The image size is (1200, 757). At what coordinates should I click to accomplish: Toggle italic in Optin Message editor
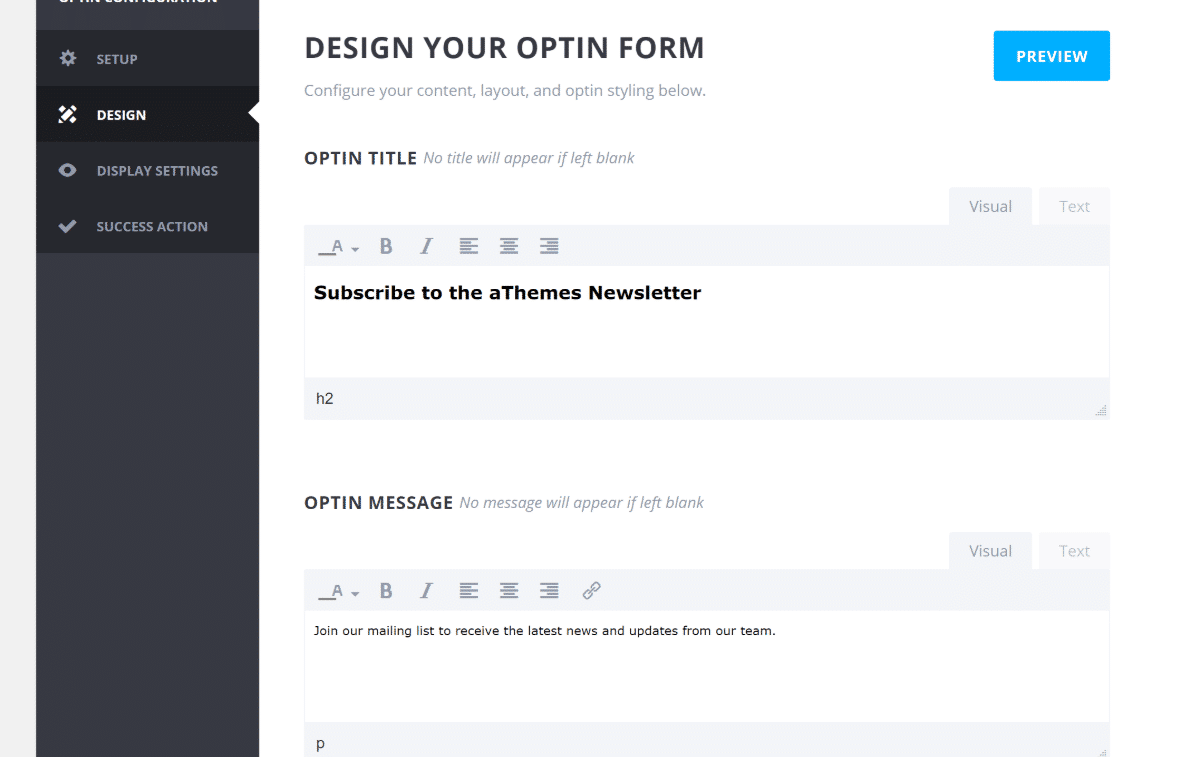pos(426,591)
